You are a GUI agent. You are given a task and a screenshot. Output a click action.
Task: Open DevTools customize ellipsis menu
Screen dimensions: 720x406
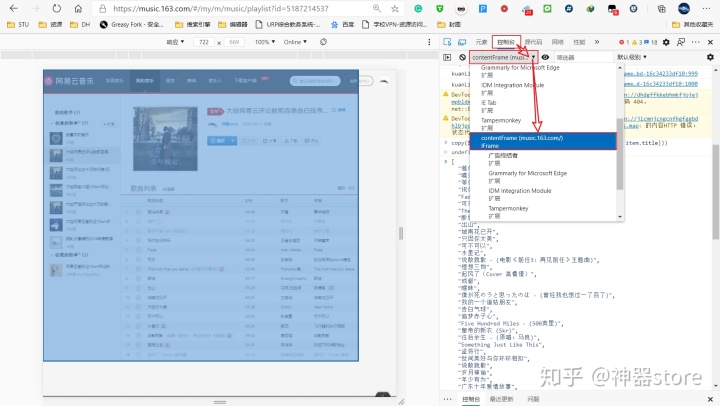(696, 42)
